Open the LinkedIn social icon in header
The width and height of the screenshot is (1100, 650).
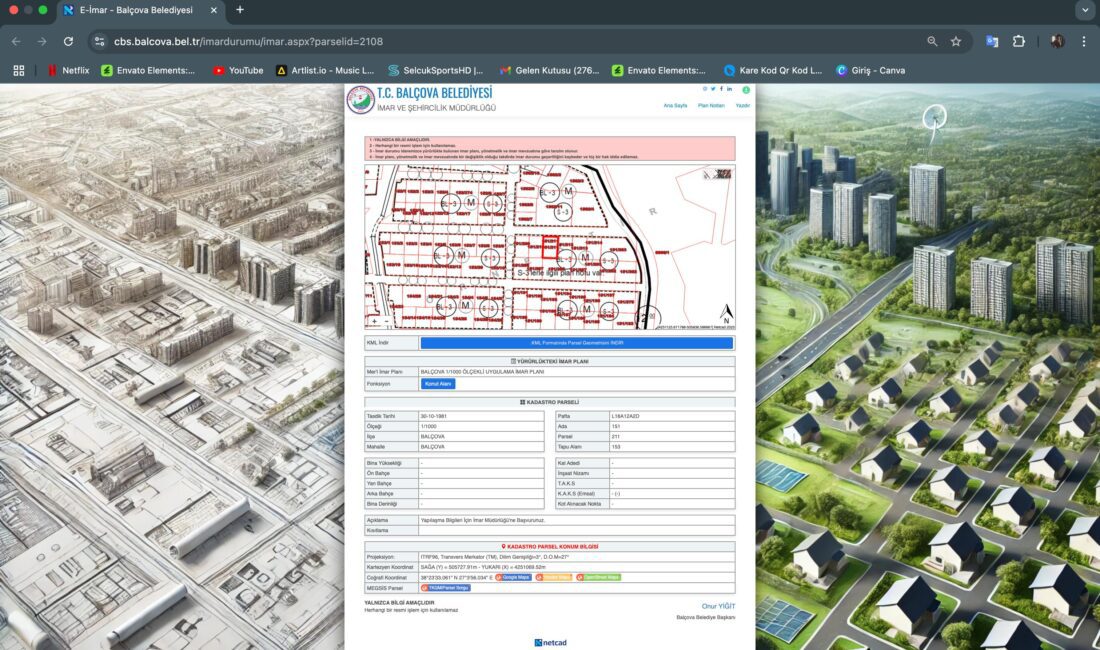pos(729,89)
